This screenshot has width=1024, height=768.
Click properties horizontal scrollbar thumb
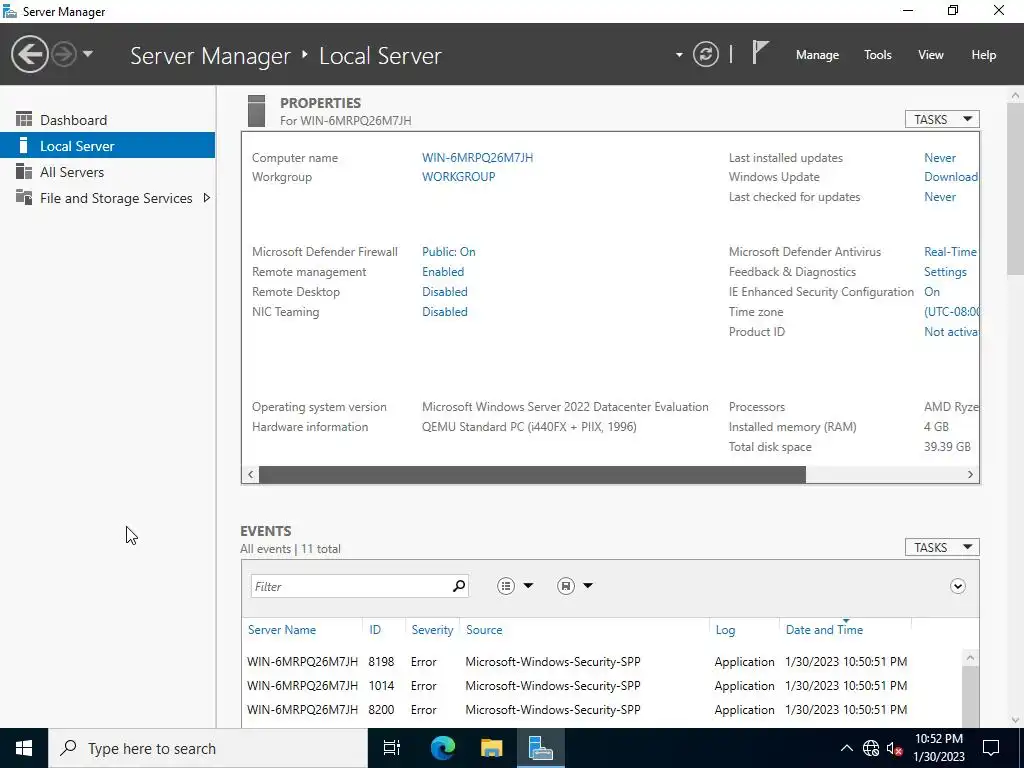pyautogui.click(x=532, y=475)
